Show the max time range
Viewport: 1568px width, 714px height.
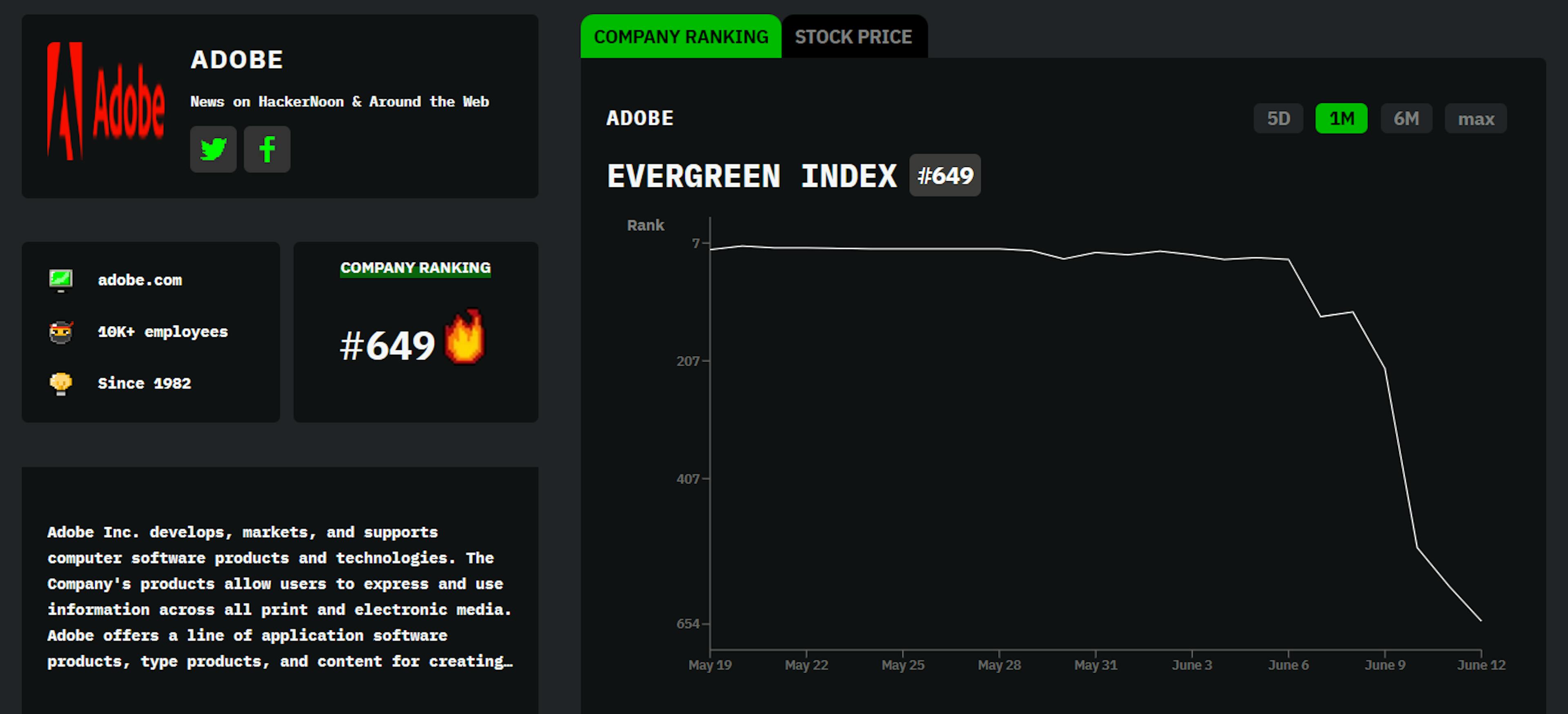click(x=1475, y=118)
